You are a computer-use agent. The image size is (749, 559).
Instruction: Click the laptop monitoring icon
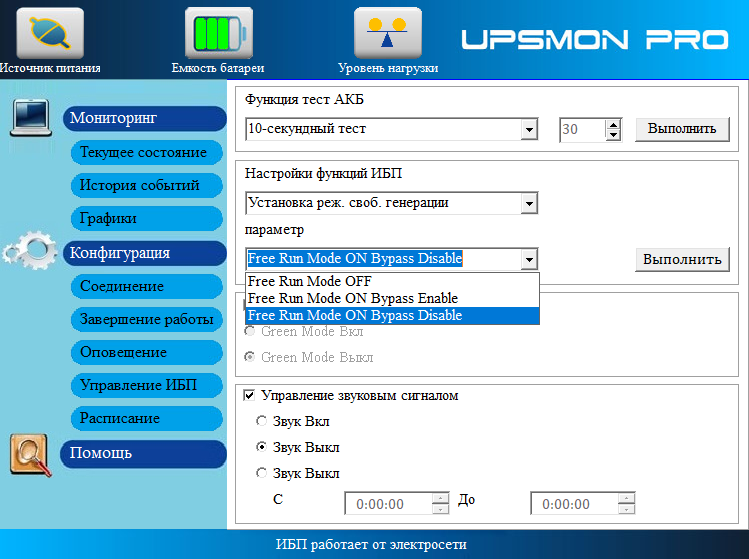pos(31,118)
